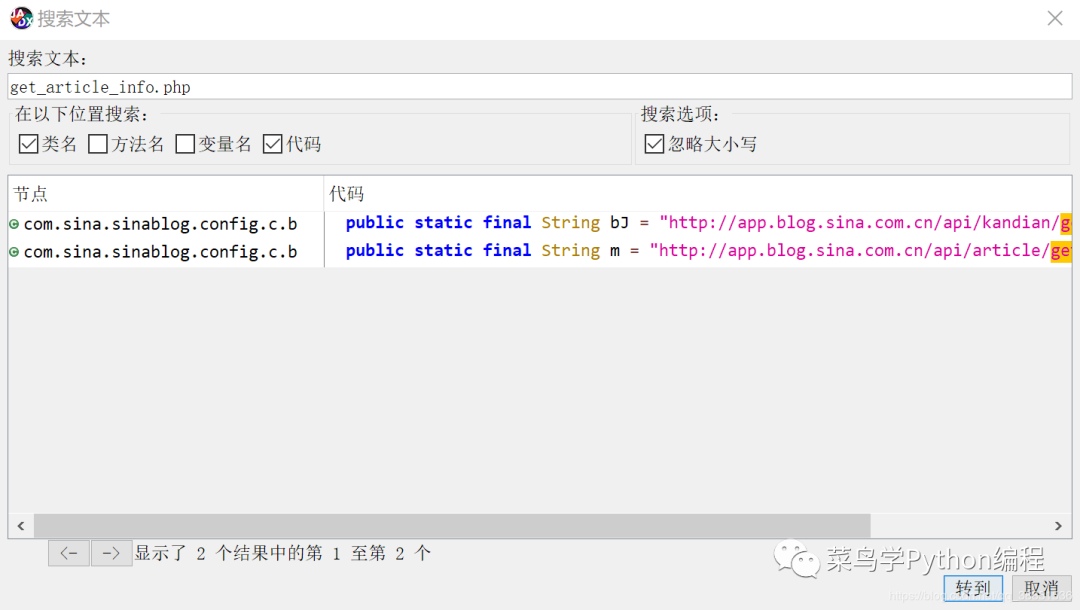This screenshot has height=610, width=1080.
Task: Click the 节点 column header
Action: point(165,193)
